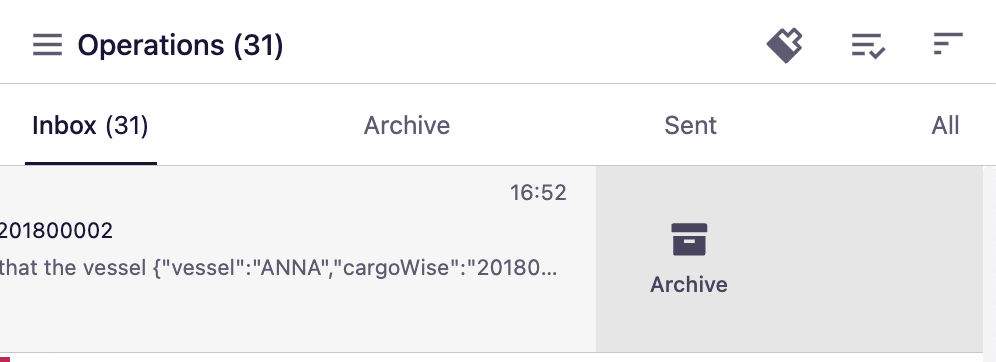Click the archive box icon

tap(689, 239)
